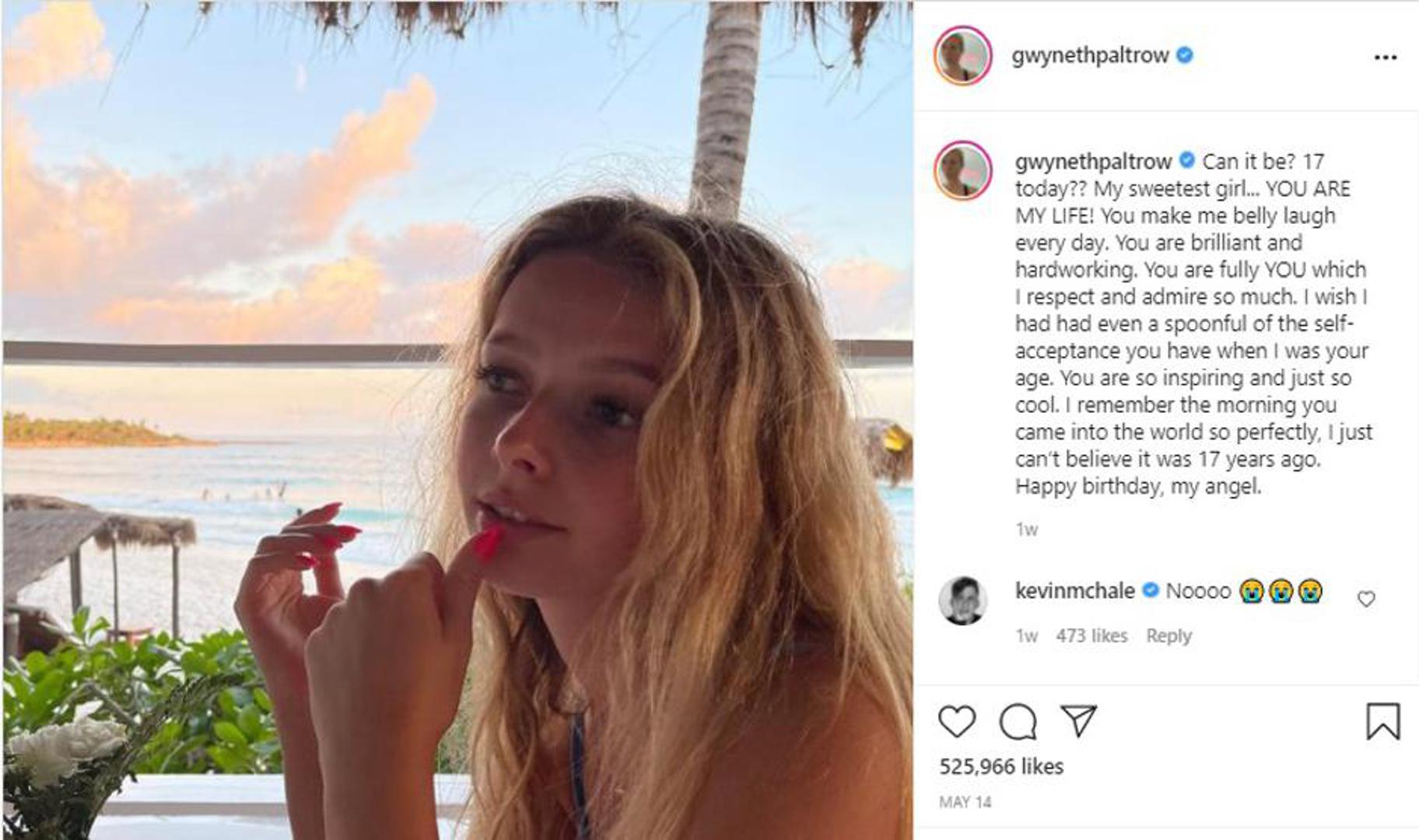Image resolution: width=1419 pixels, height=840 pixels.
Task: Click gwynethpaltrow username in the caption
Action: point(1093,161)
